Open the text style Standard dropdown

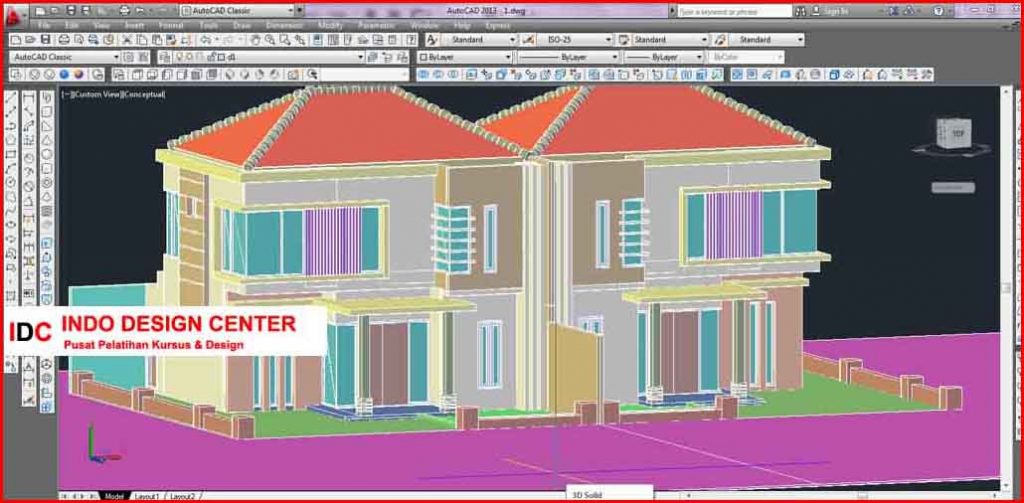click(x=513, y=40)
